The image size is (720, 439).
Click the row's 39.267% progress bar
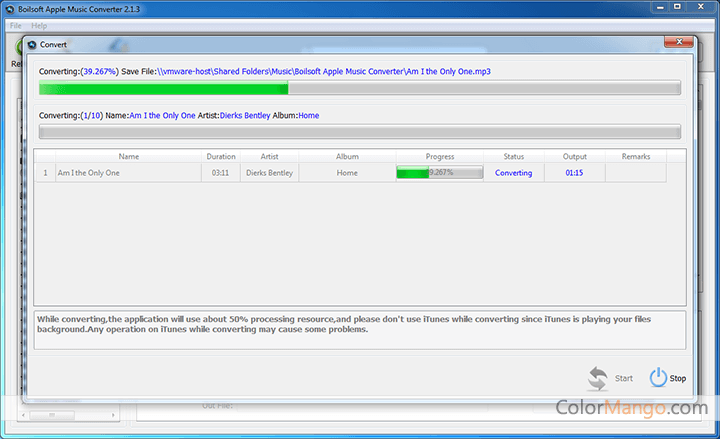click(439, 173)
